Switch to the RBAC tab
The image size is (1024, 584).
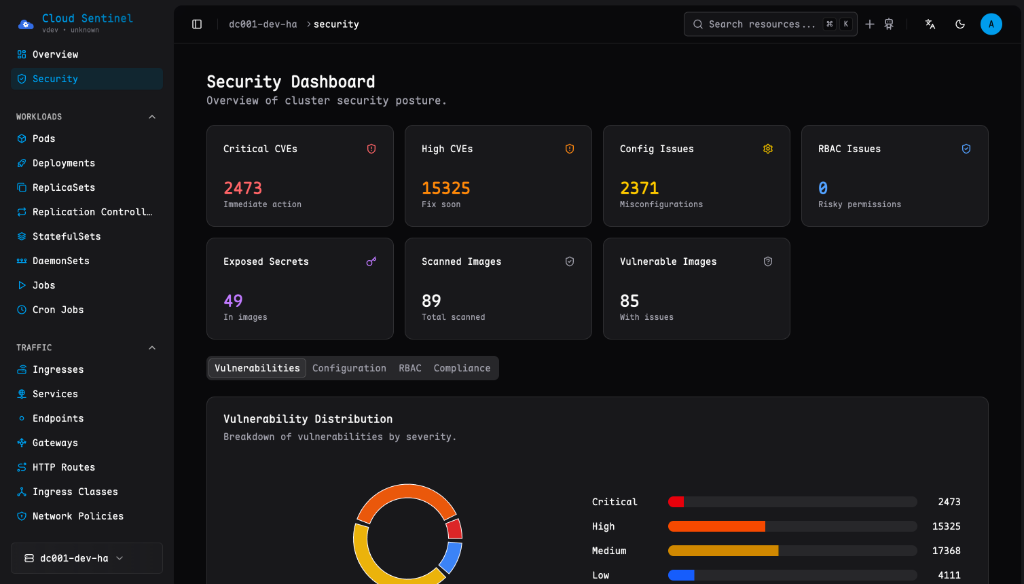[410, 367]
